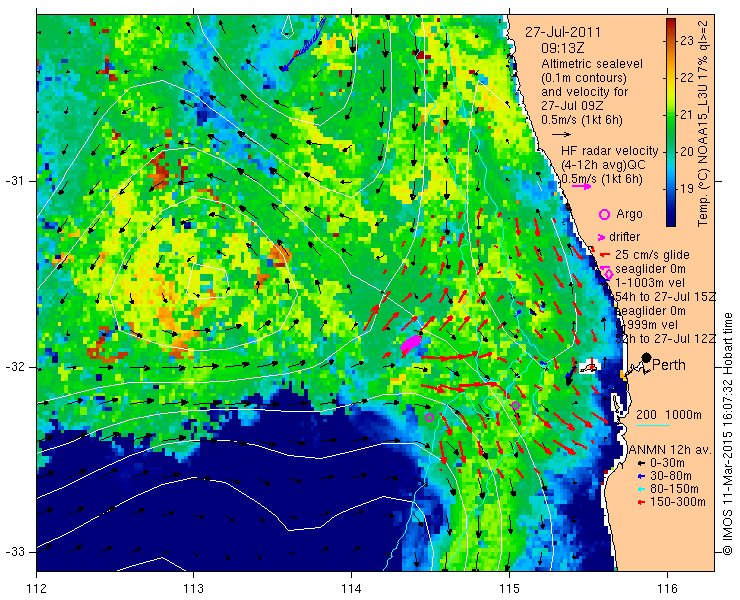Click the dark red top of color bar
The width and height of the screenshot is (740, 600).
(671, 24)
